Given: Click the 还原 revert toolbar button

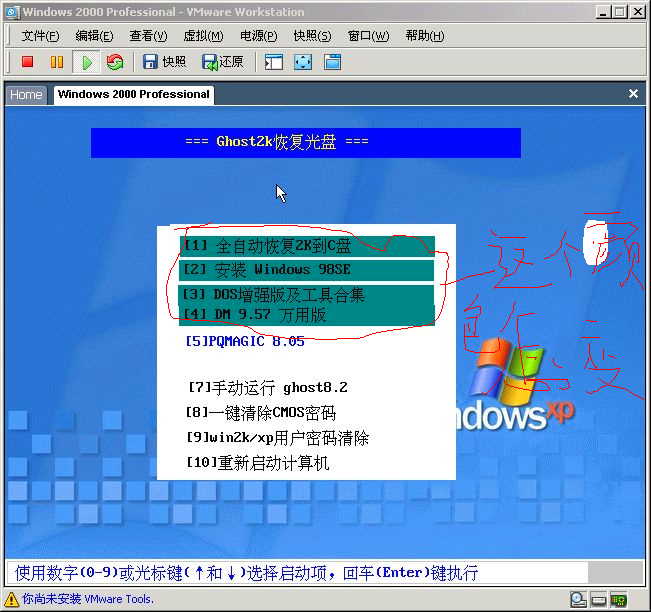Looking at the screenshot, I should click(223, 62).
